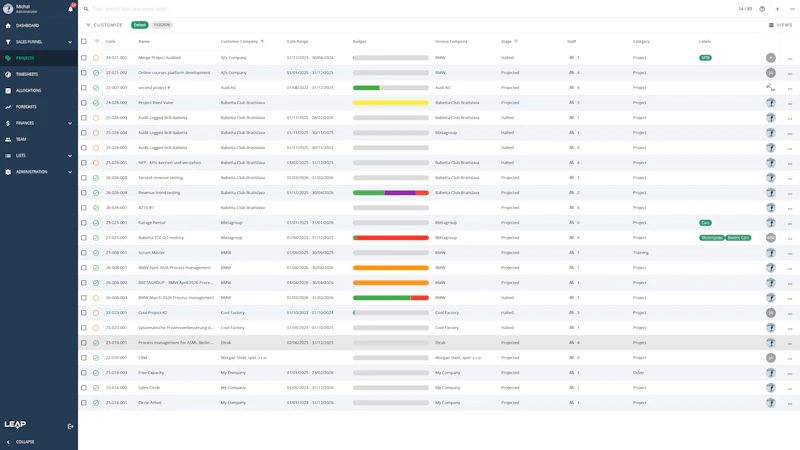The height and width of the screenshot is (450, 800).
Task: Click the Cars label on Garage Rental
Action: 705,223
